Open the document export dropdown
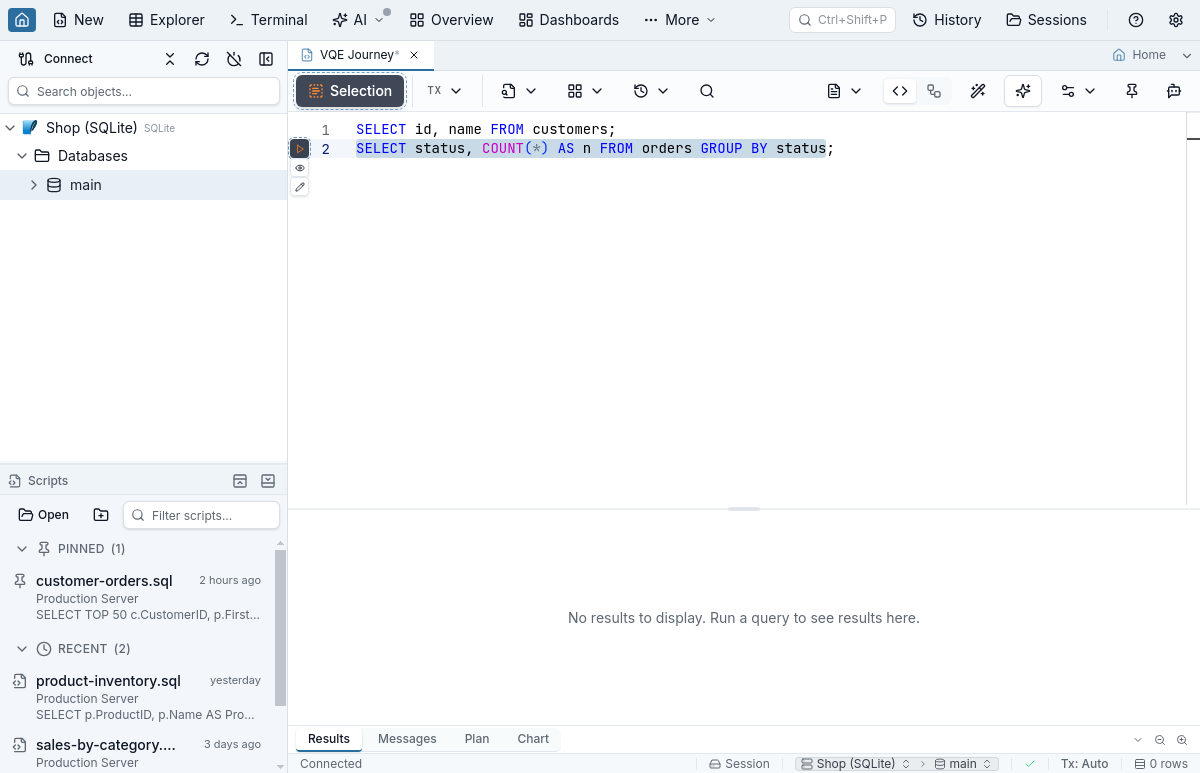This screenshot has height=773, width=1200. [844, 91]
